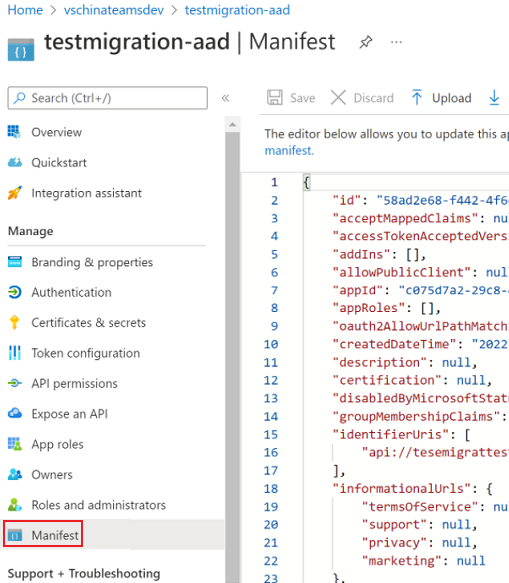Click the App roles icon
This screenshot has width=509, height=583.
15,444
